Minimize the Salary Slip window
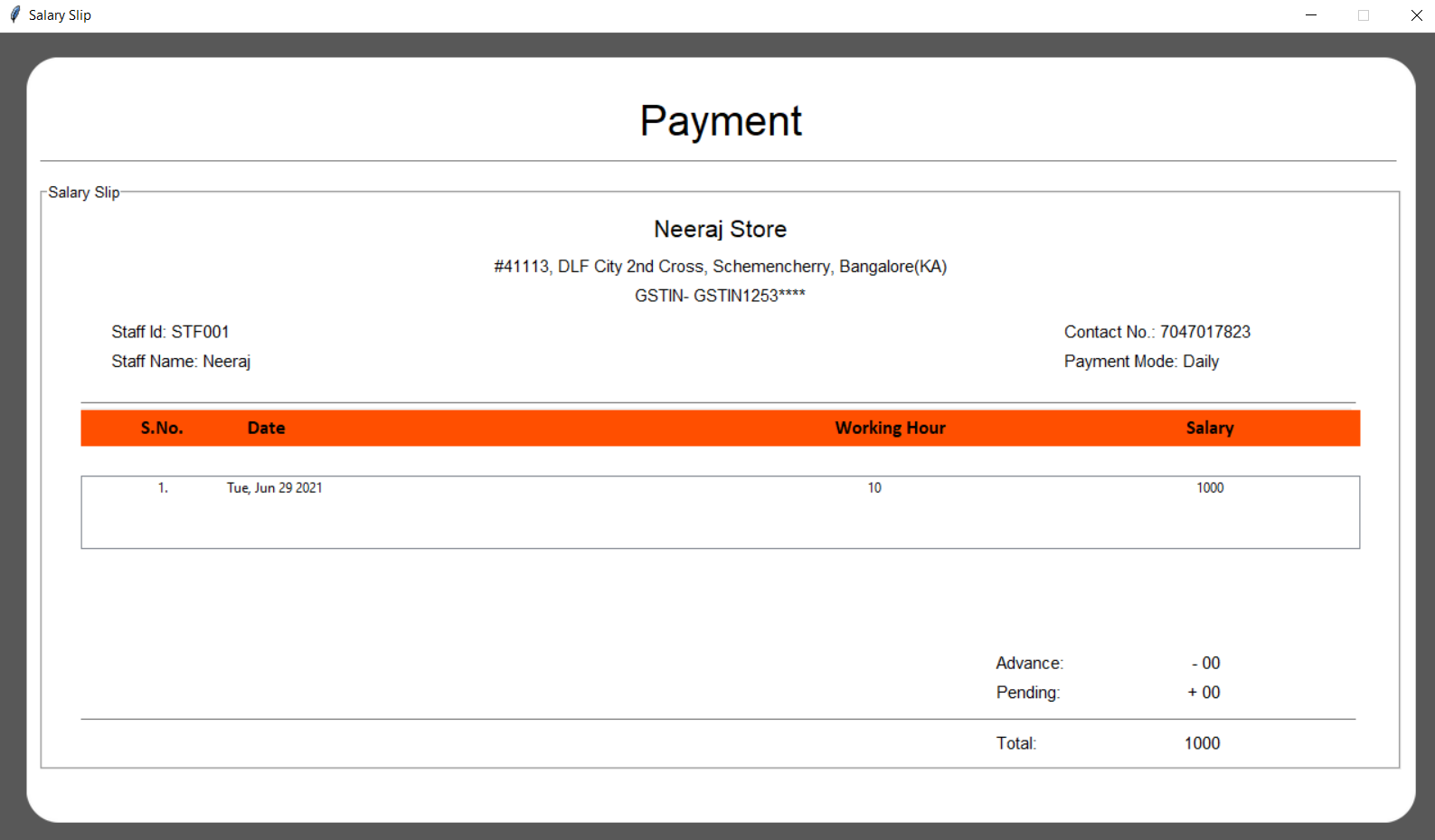This screenshot has width=1435, height=840. click(x=1310, y=15)
